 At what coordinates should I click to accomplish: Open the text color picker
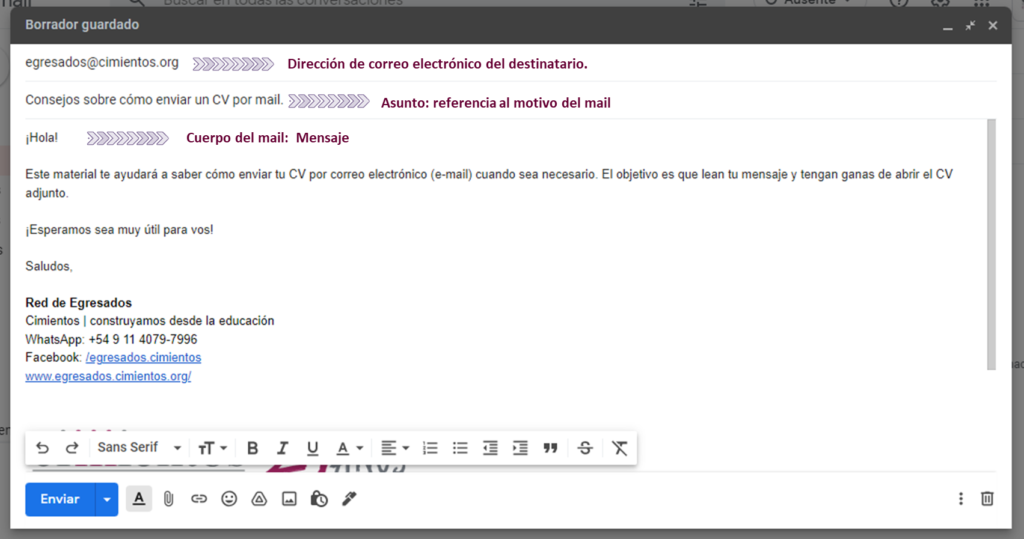[x=349, y=448]
